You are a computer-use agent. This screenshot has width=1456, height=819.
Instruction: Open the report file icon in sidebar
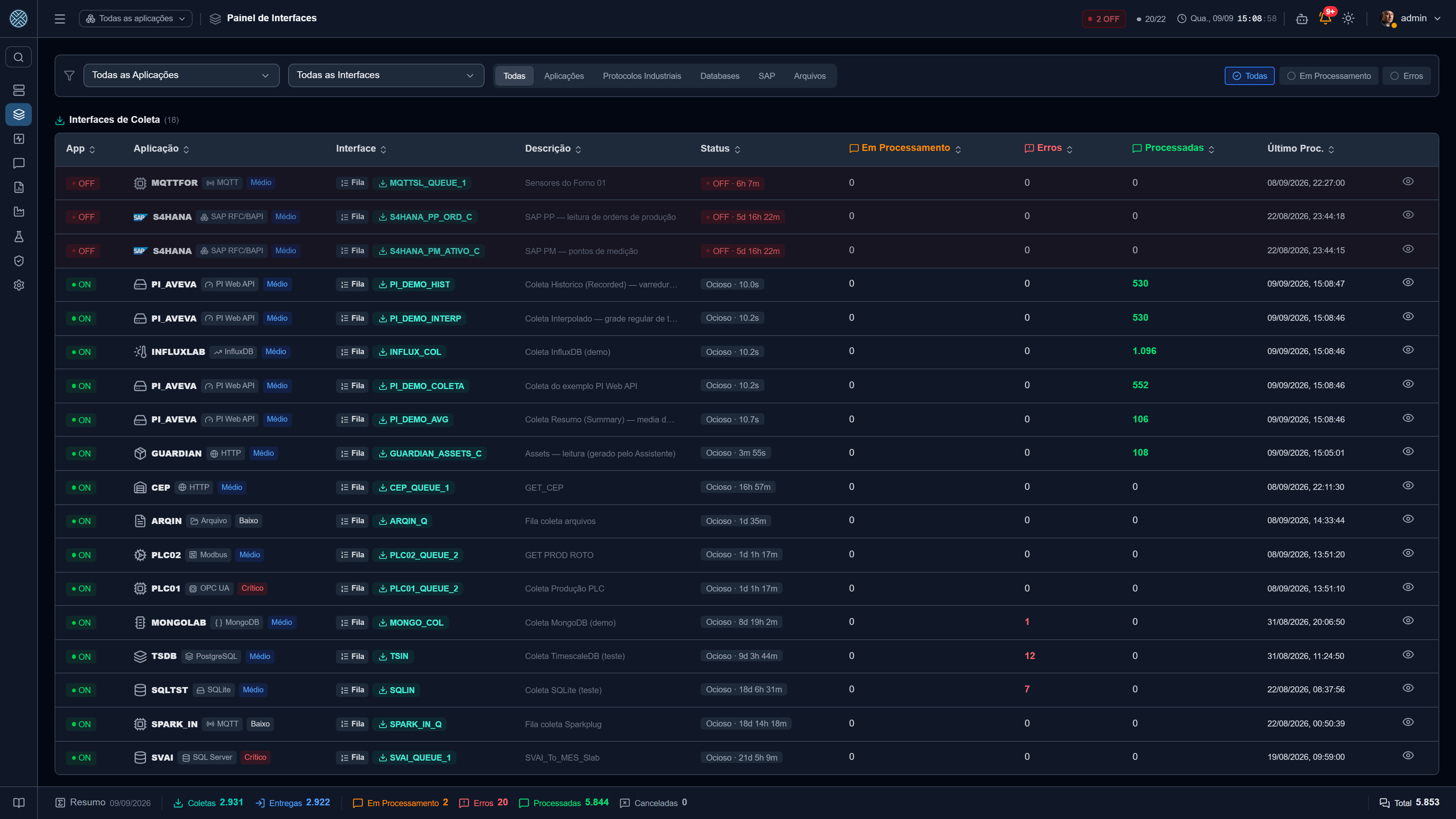(x=19, y=188)
